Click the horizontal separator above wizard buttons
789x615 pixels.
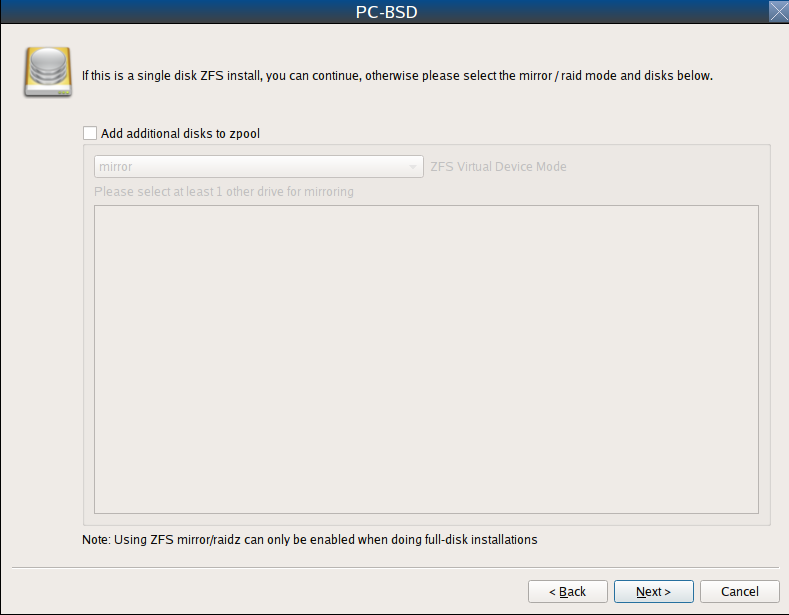tap(396, 567)
